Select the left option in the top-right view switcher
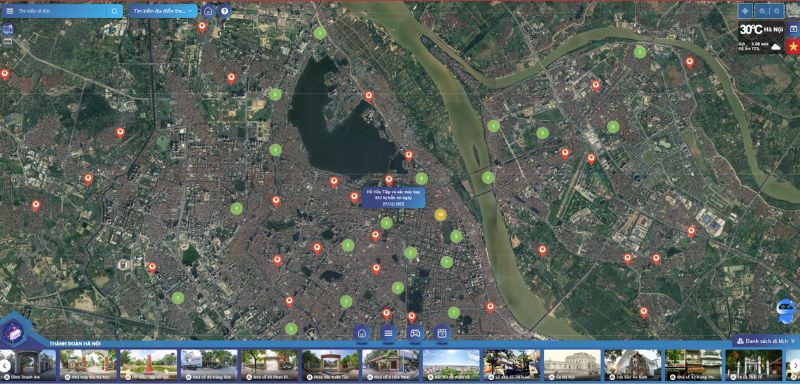 point(762,11)
